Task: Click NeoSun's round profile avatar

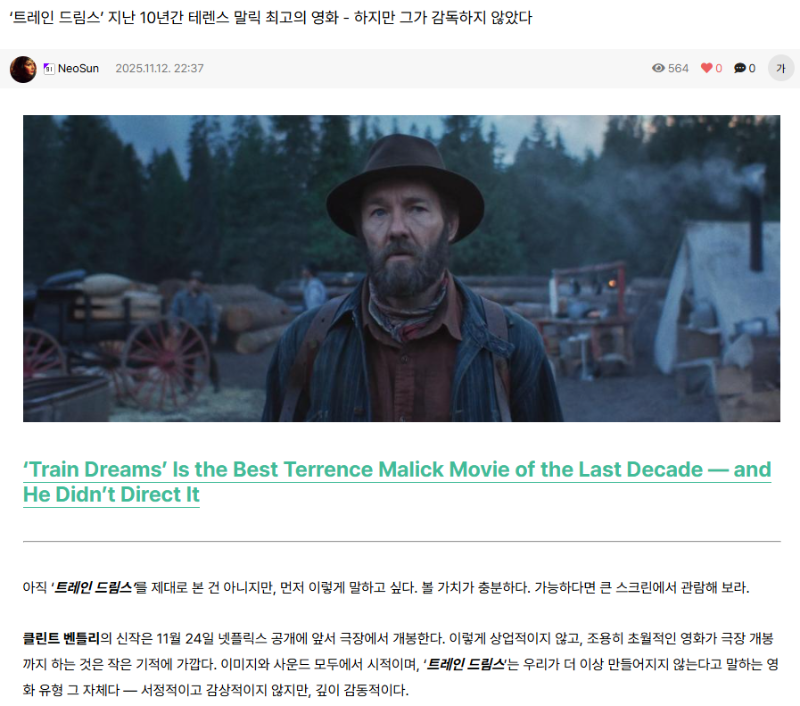Action: (x=23, y=69)
